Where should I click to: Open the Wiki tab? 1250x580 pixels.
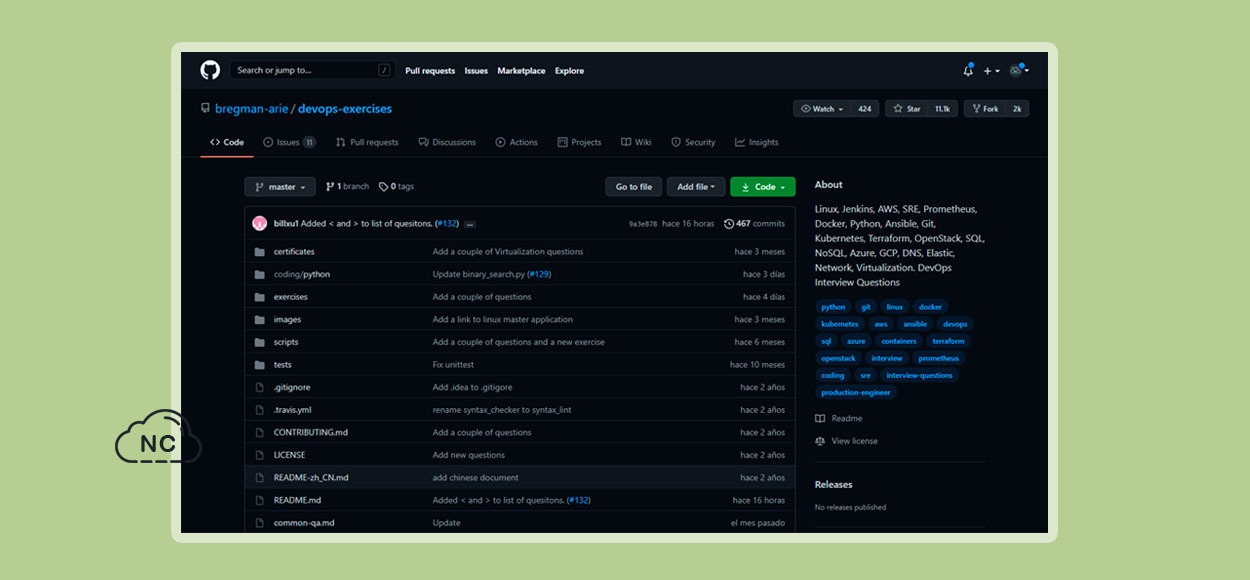pos(636,142)
